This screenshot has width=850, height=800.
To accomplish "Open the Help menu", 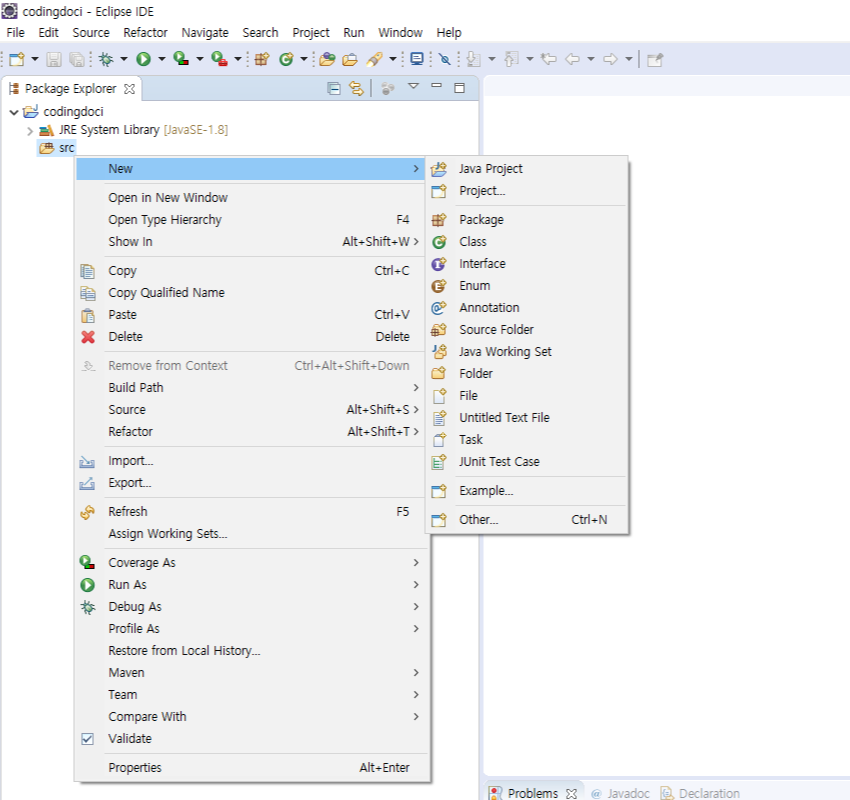I will click(449, 33).
